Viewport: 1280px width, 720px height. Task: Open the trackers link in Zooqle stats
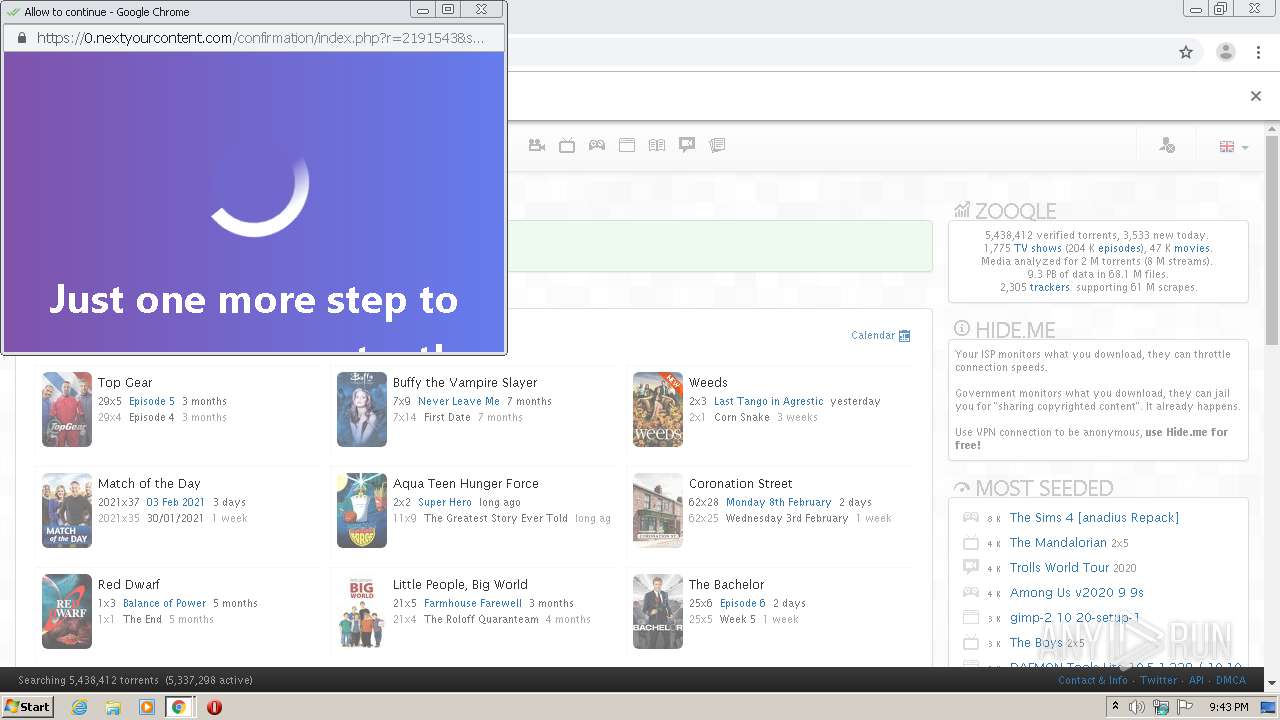pyautogui.click(x=1049, y=287)
